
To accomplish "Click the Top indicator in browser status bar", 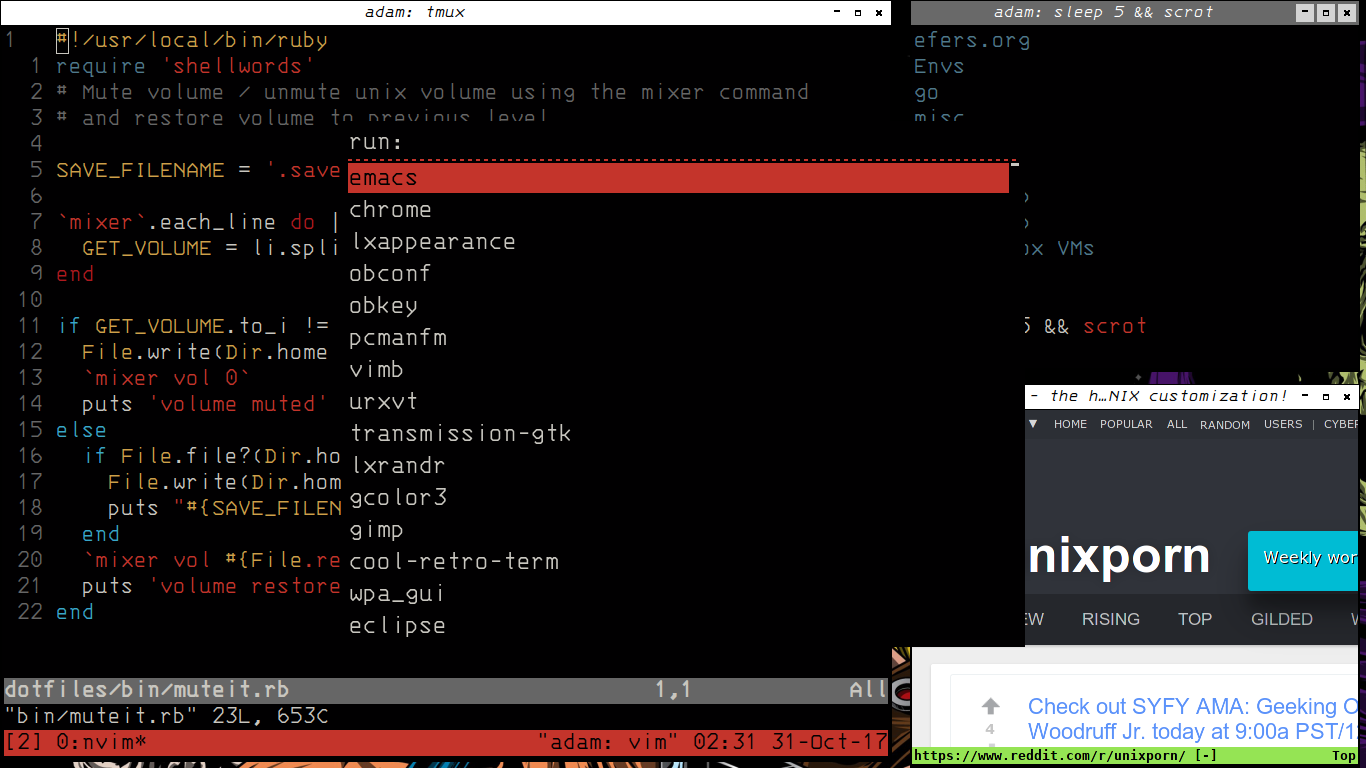I will [1343, 756].
